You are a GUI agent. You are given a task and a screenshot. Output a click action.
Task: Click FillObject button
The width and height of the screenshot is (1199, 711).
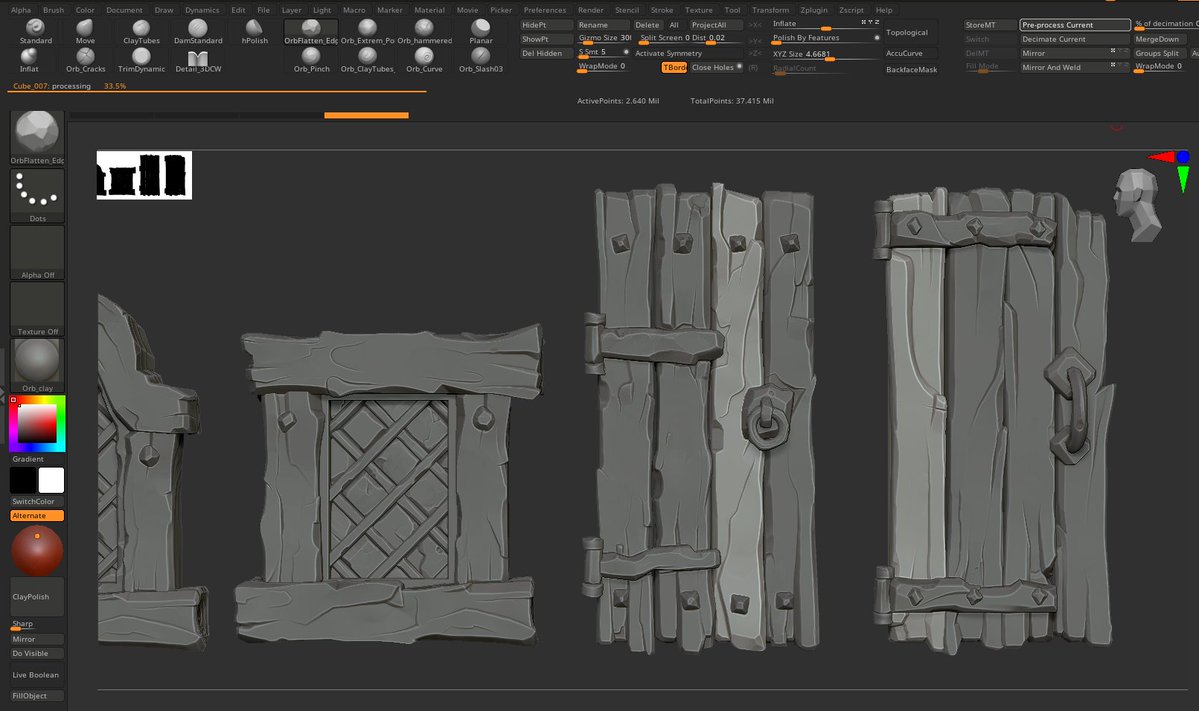tap(37, 696)
